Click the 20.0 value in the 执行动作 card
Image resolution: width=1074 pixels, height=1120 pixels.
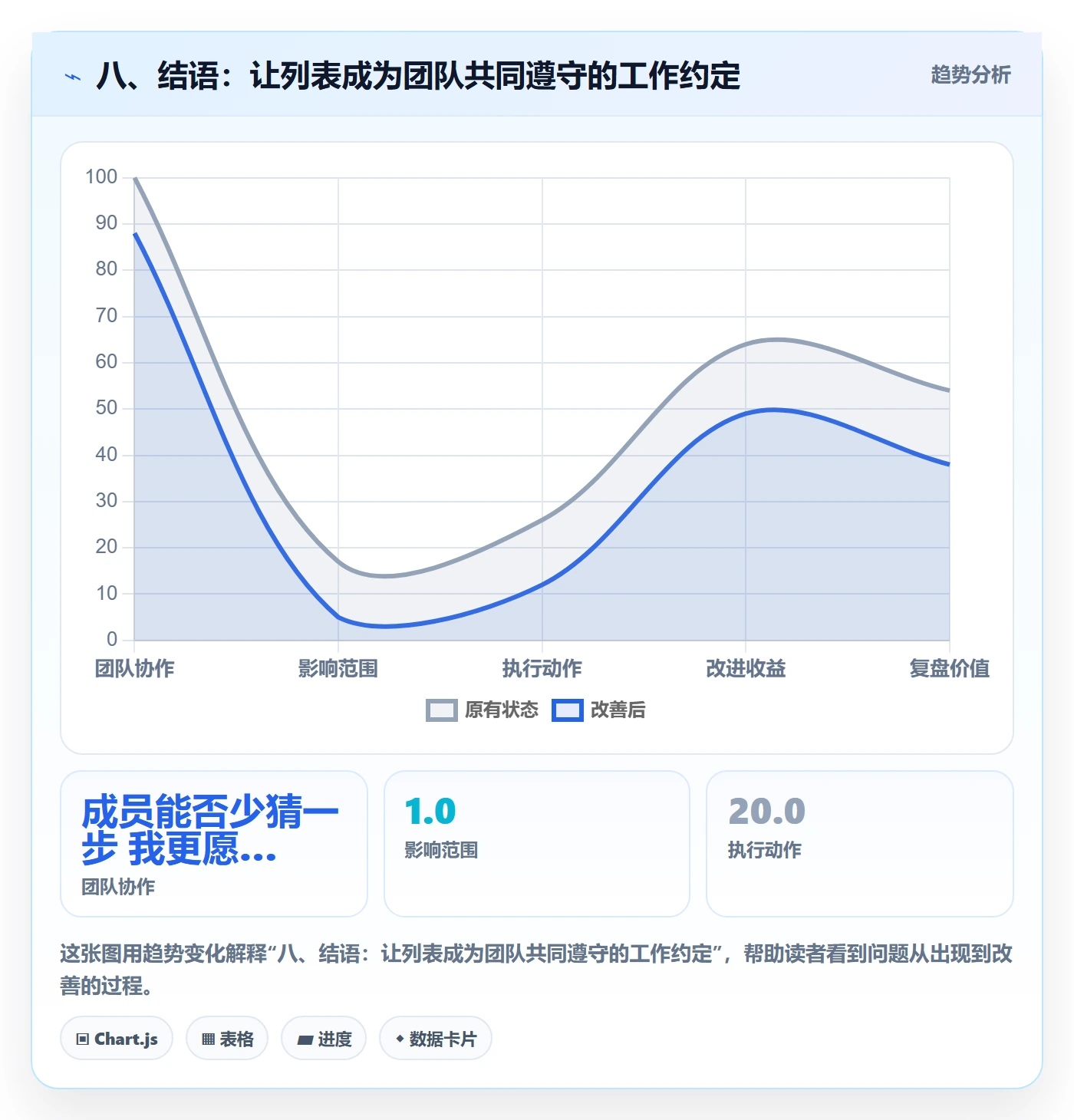point(766,812)
